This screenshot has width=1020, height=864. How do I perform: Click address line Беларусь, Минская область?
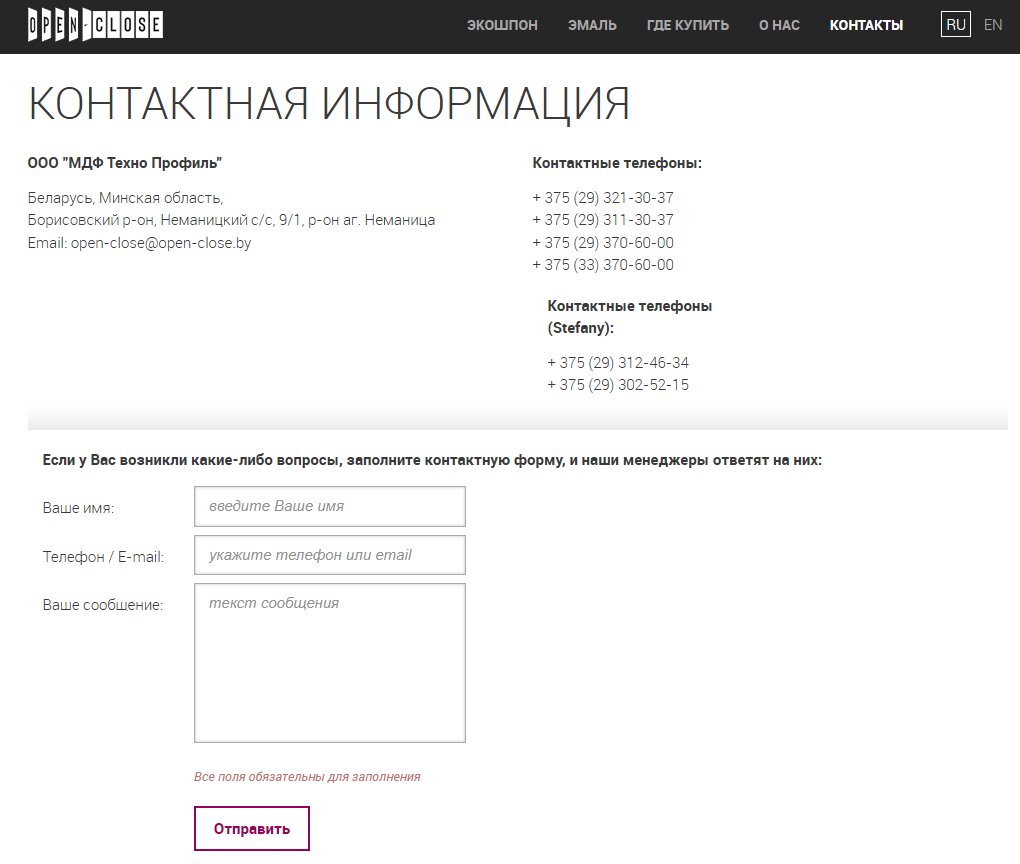pyautogui.click(x=126, y=198)
